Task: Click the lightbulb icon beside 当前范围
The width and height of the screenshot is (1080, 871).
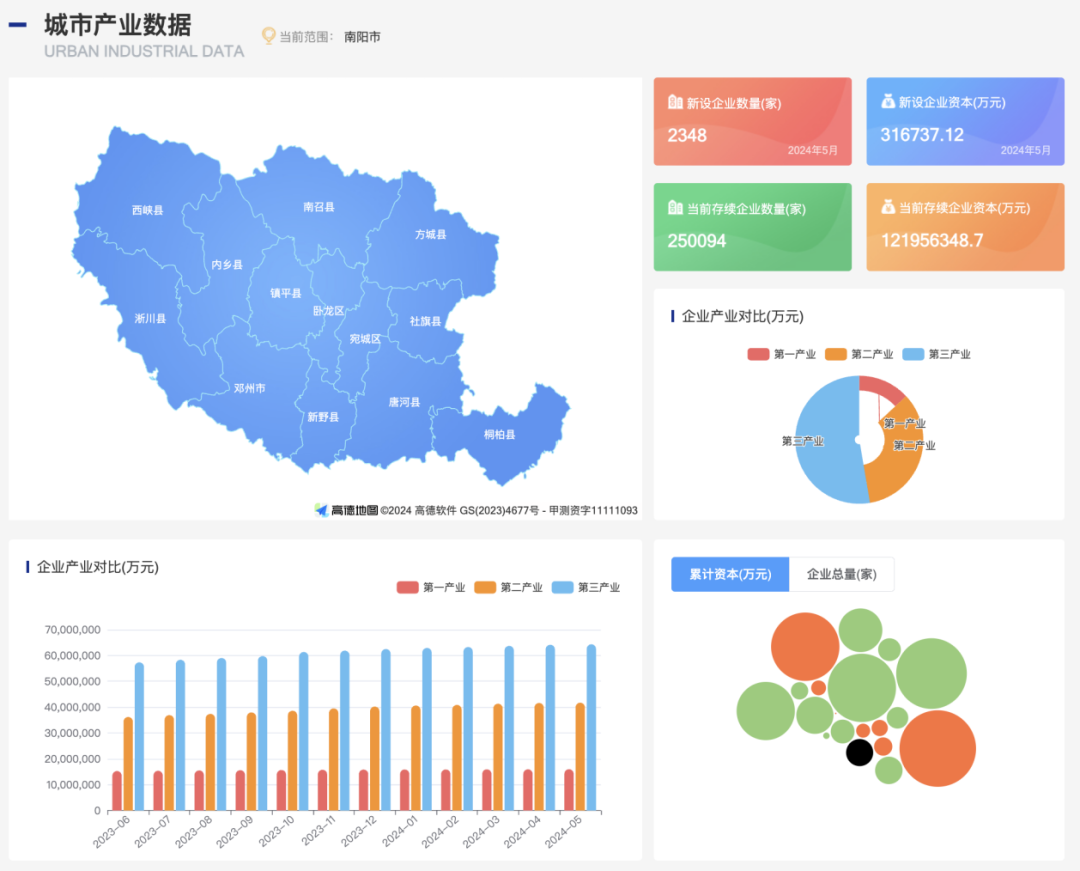Action: pos(268,36)
